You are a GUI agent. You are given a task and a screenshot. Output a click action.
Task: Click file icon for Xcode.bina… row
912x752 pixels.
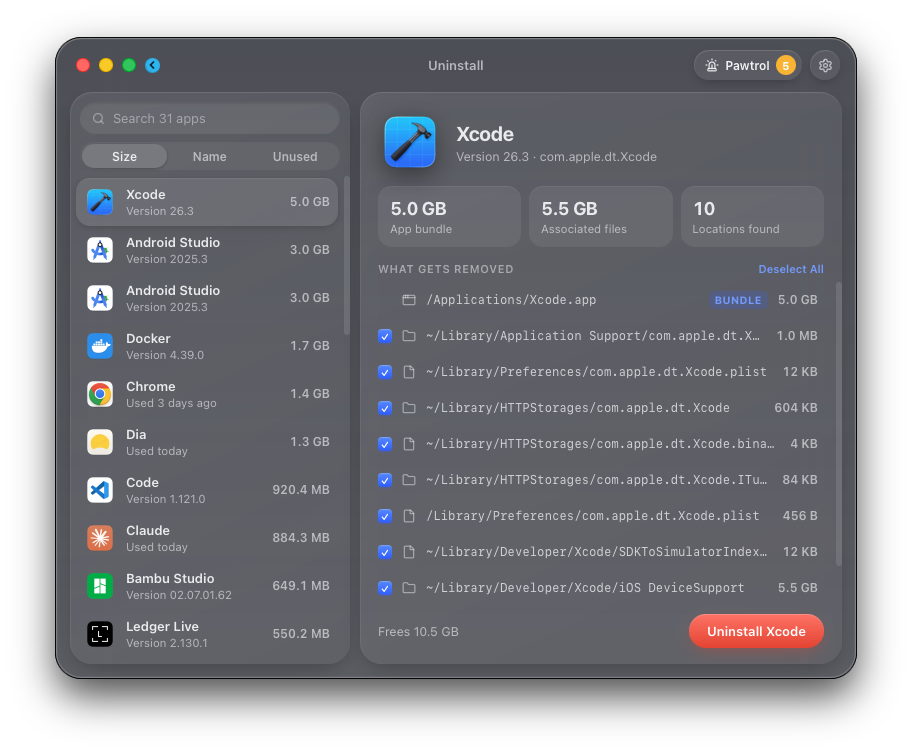[x=409, y=444]
